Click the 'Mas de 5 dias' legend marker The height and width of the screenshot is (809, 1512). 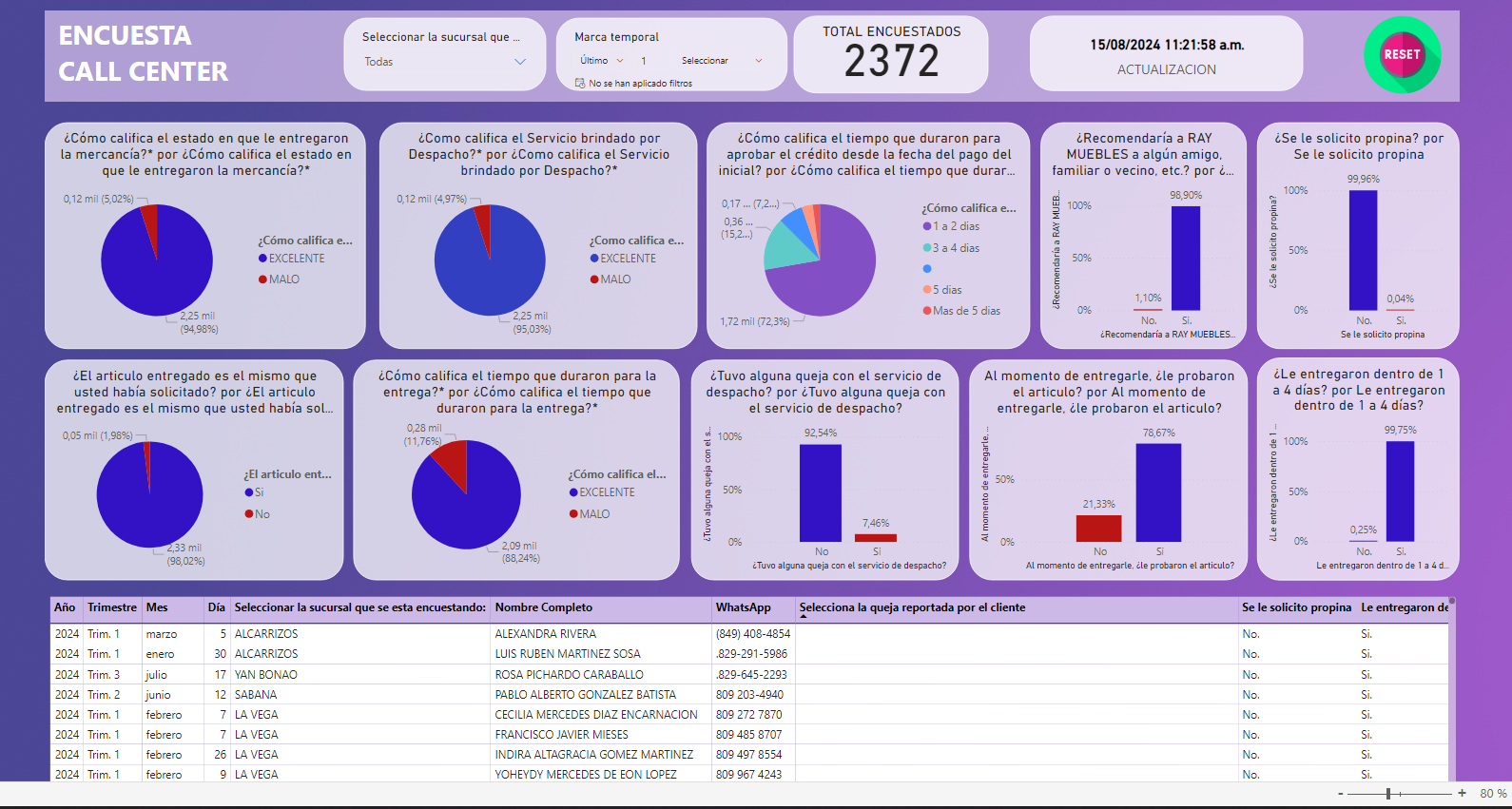[926, 311]
